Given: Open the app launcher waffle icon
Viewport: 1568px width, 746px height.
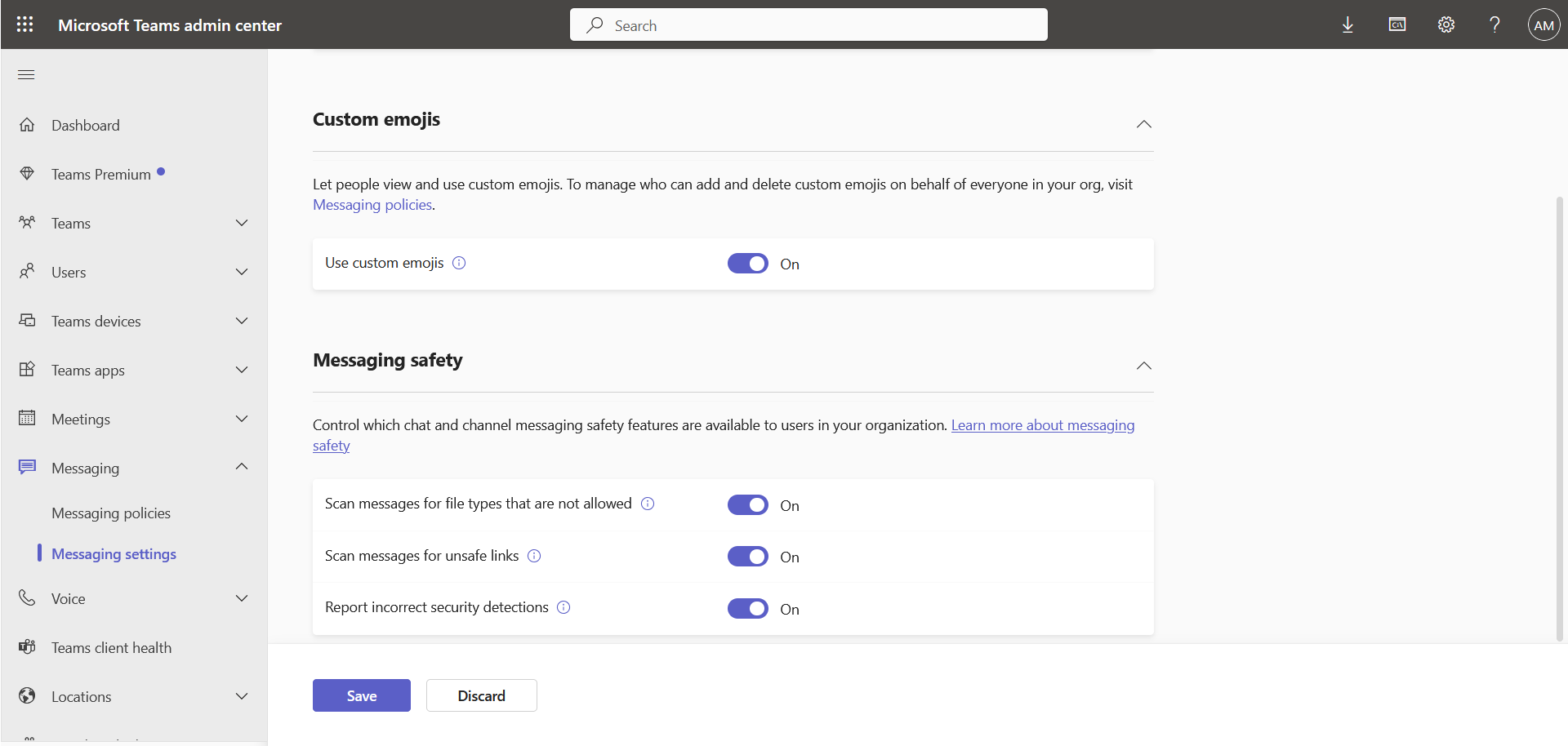Looking at the screenshot, I should [x=25, y=24].
